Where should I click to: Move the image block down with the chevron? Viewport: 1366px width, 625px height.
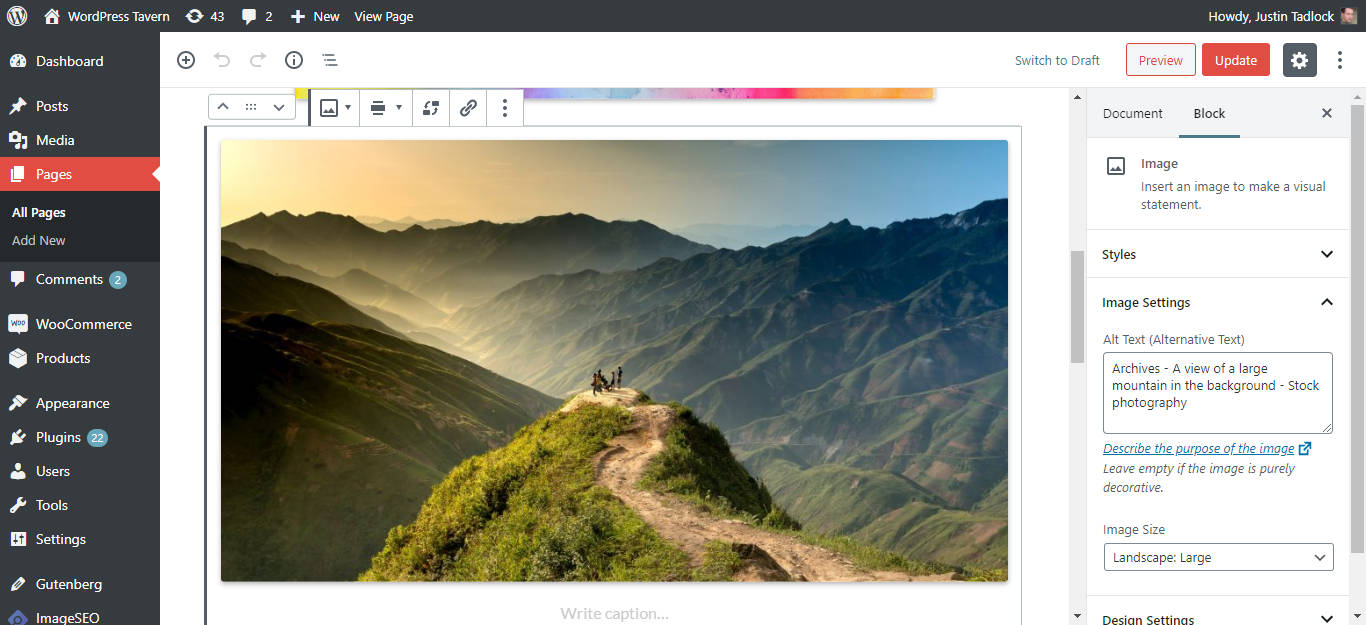pos(277,106)
